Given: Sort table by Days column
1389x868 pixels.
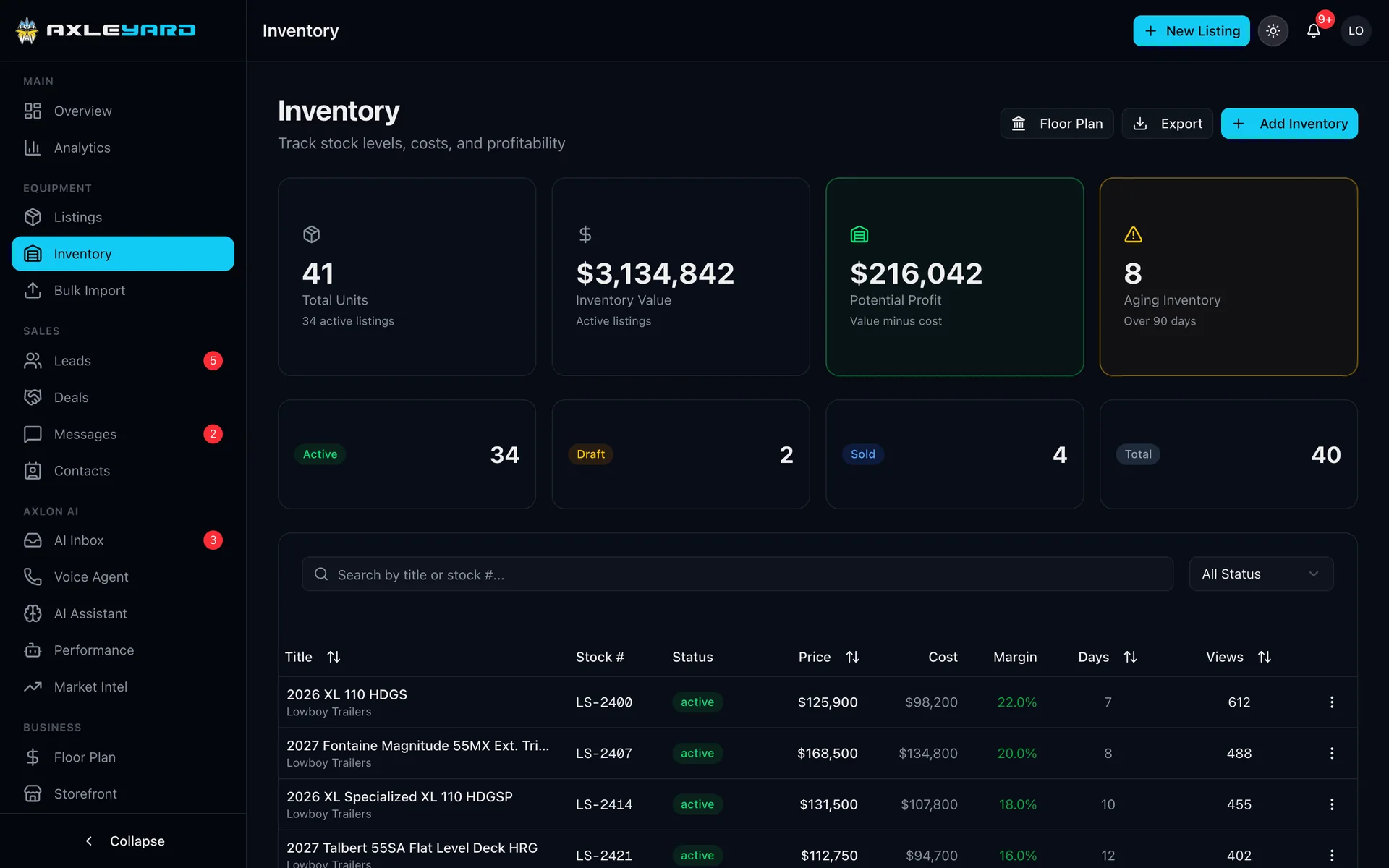Looking at the screenshot, I should click(x=1108, y=657).
